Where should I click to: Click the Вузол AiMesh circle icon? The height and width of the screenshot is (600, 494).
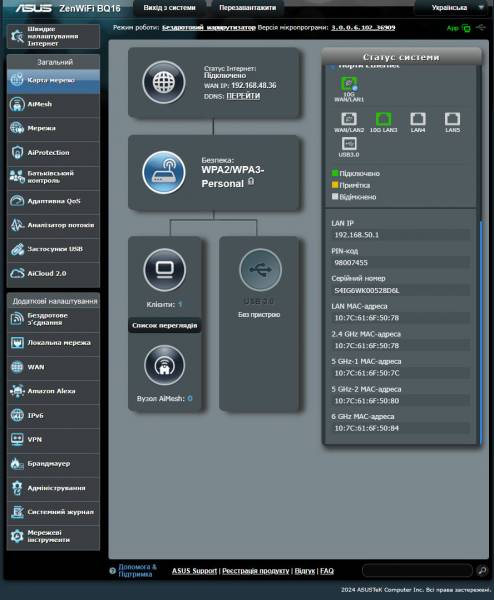pos(165,365)
